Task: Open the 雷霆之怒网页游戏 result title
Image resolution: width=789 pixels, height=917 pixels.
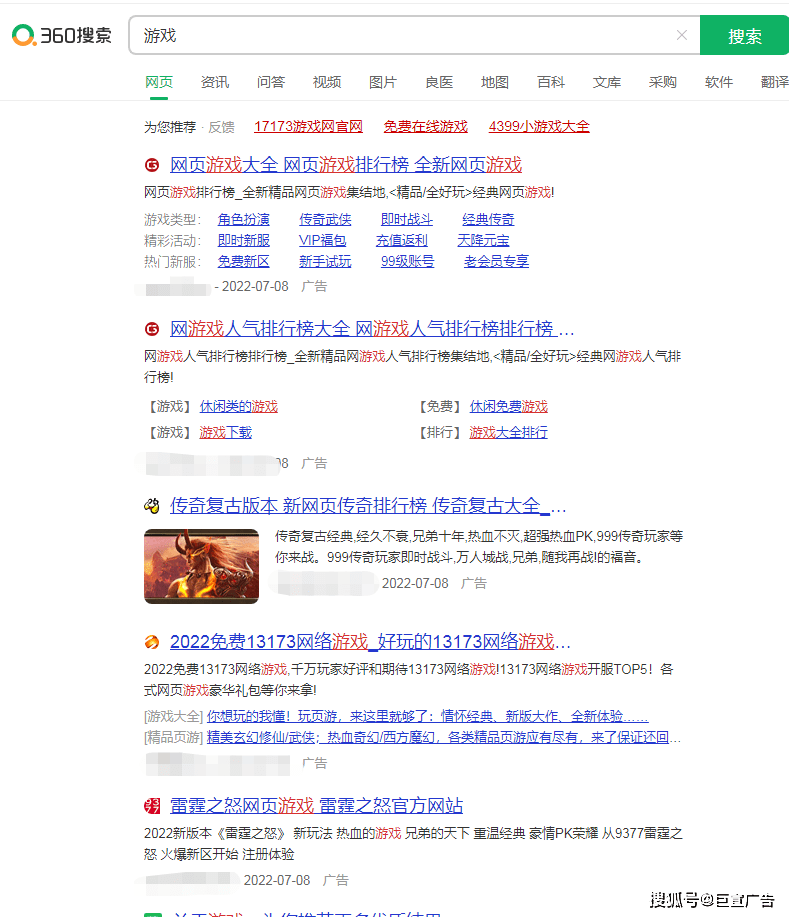Action: click(316, 806)
